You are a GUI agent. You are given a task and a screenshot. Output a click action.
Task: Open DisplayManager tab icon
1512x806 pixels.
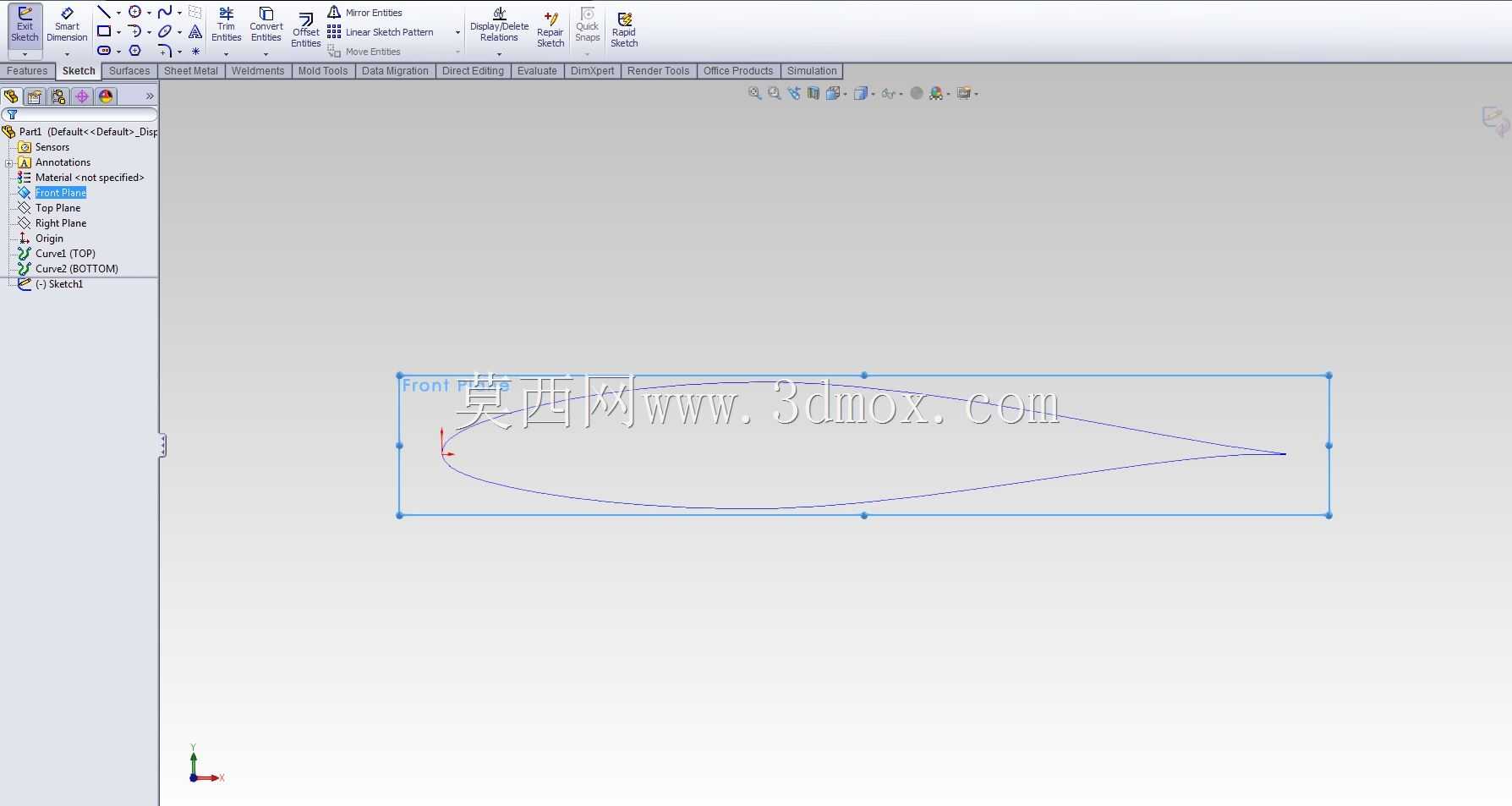tap(106, 96)
